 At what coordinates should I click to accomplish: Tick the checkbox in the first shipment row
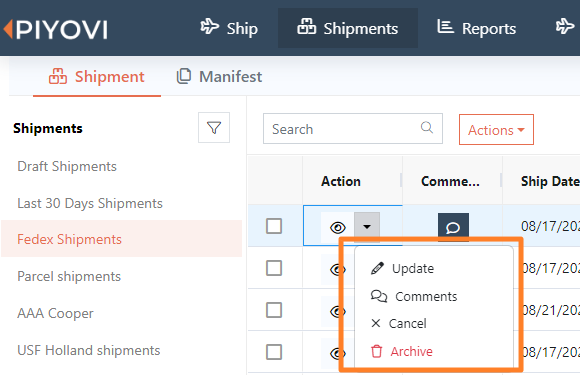(274, 226)
